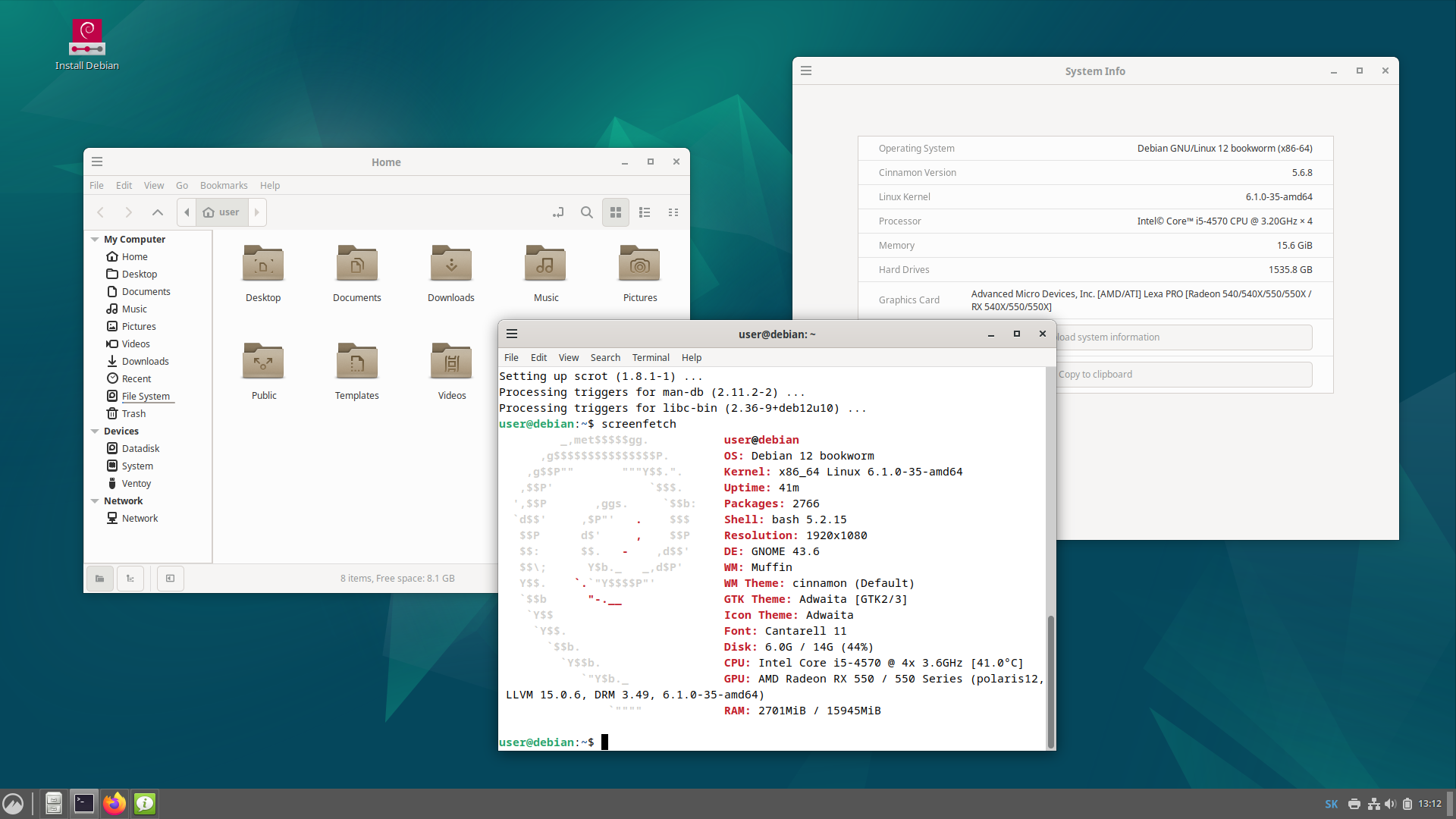Collapse the My Computer sidebar section
Image resolution: width=1456 pixels, height=819 pixels.
tap(95, 240)
